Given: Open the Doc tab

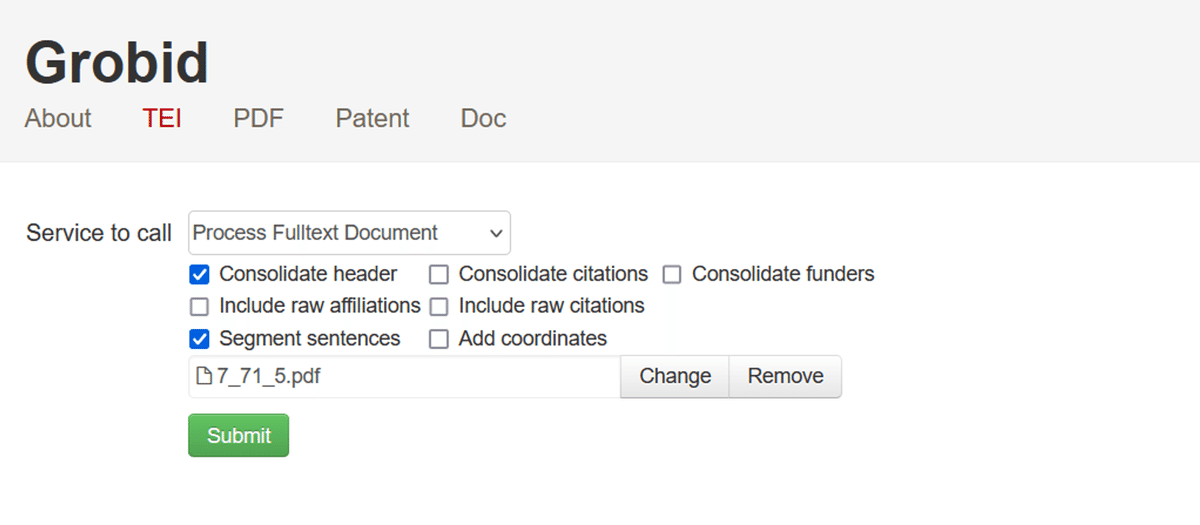Looking at the screenshot, I should click(483, 118).
